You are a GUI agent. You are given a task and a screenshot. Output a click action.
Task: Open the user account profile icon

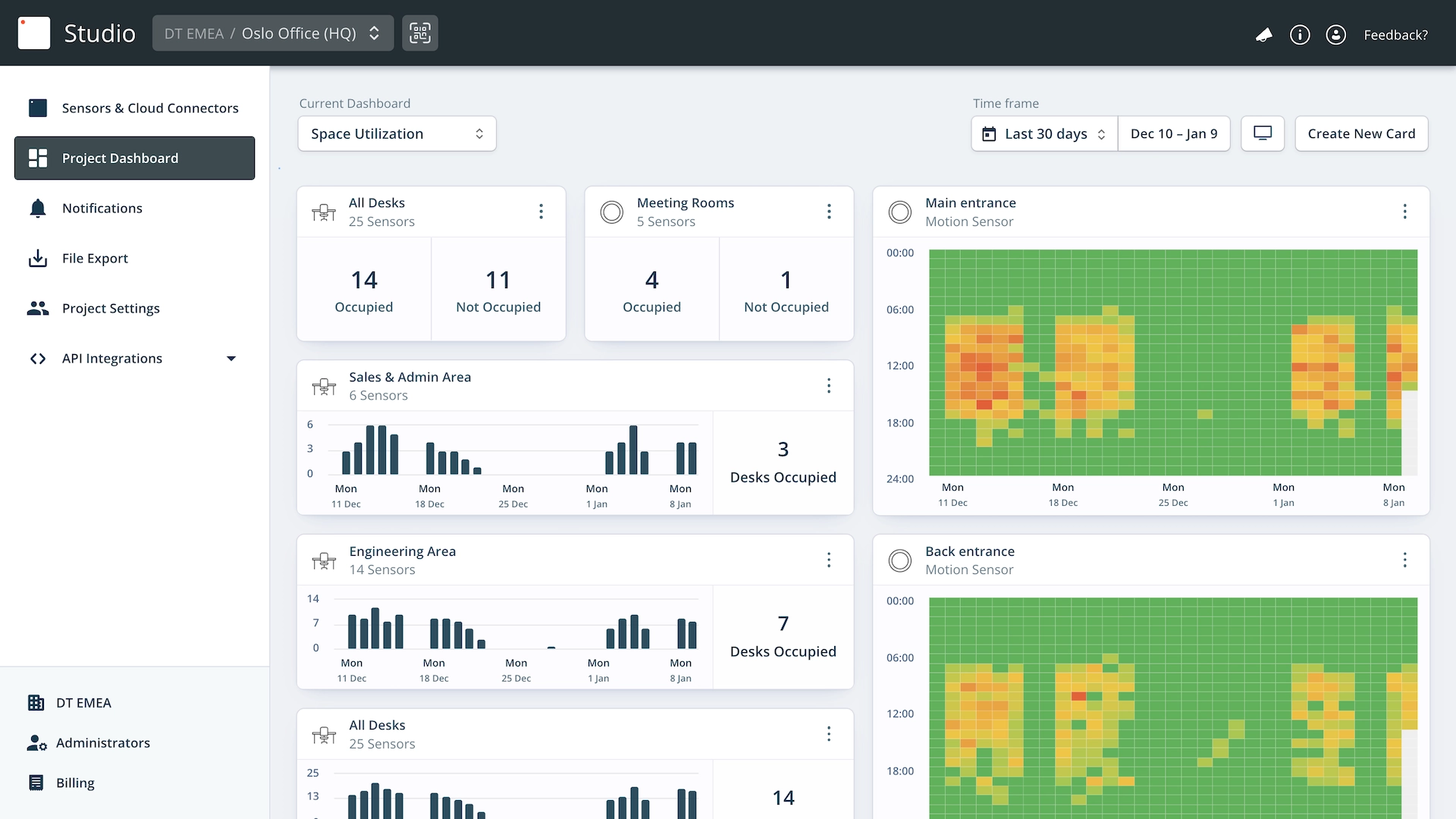click(x=1335, y=35)
